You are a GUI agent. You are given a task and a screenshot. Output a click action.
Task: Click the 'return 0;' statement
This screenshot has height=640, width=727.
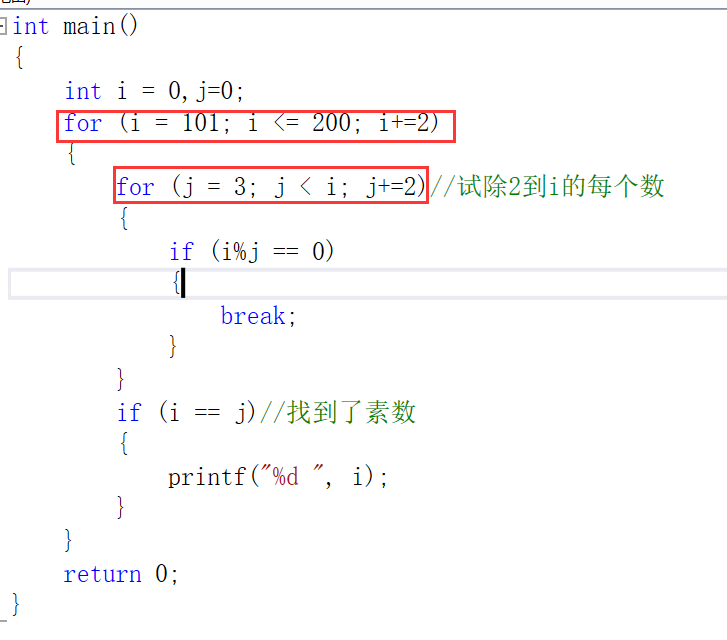point(121,574)
